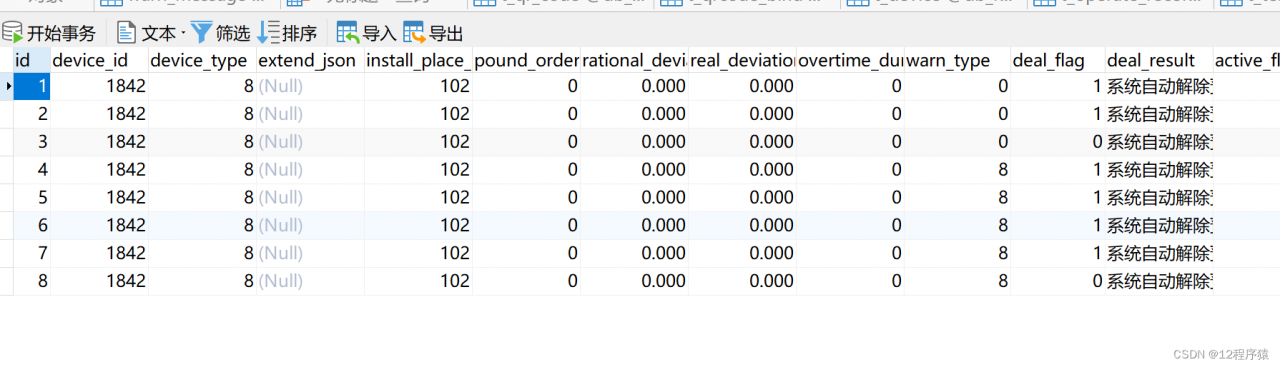Screen dimensions: 1280x367
Task: Select the deal_result cell in row 8
Action: [1159, 281]
